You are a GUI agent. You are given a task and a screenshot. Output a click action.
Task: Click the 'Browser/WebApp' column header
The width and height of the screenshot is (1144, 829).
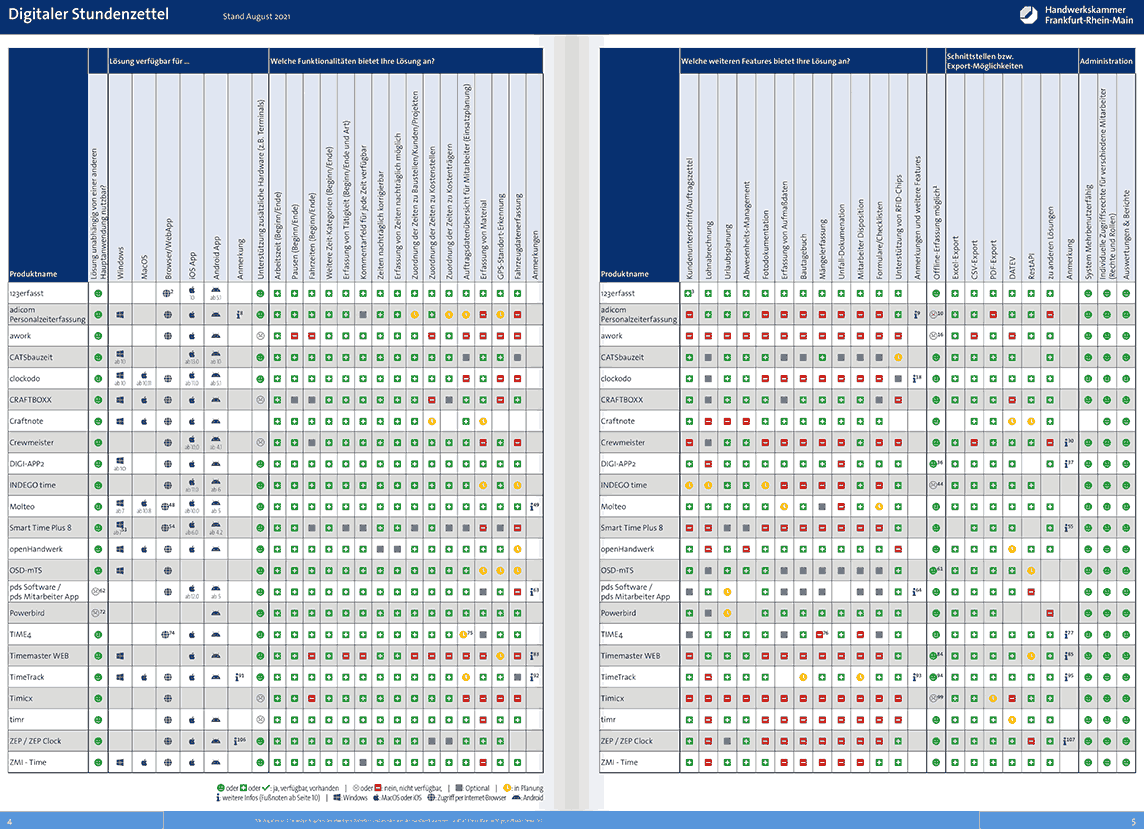coord(169,248)
